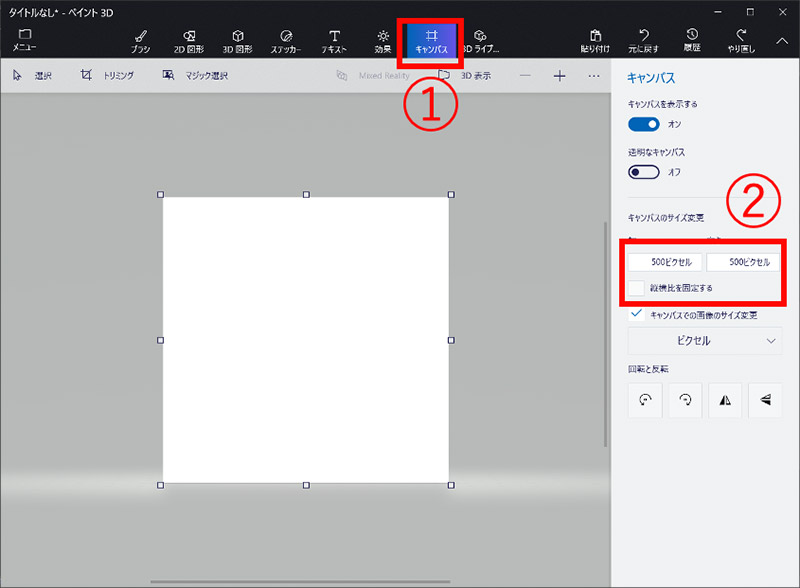Click the flip horizontal icon
The width and height of the screenshot is (800, 588).
[723, 399]
